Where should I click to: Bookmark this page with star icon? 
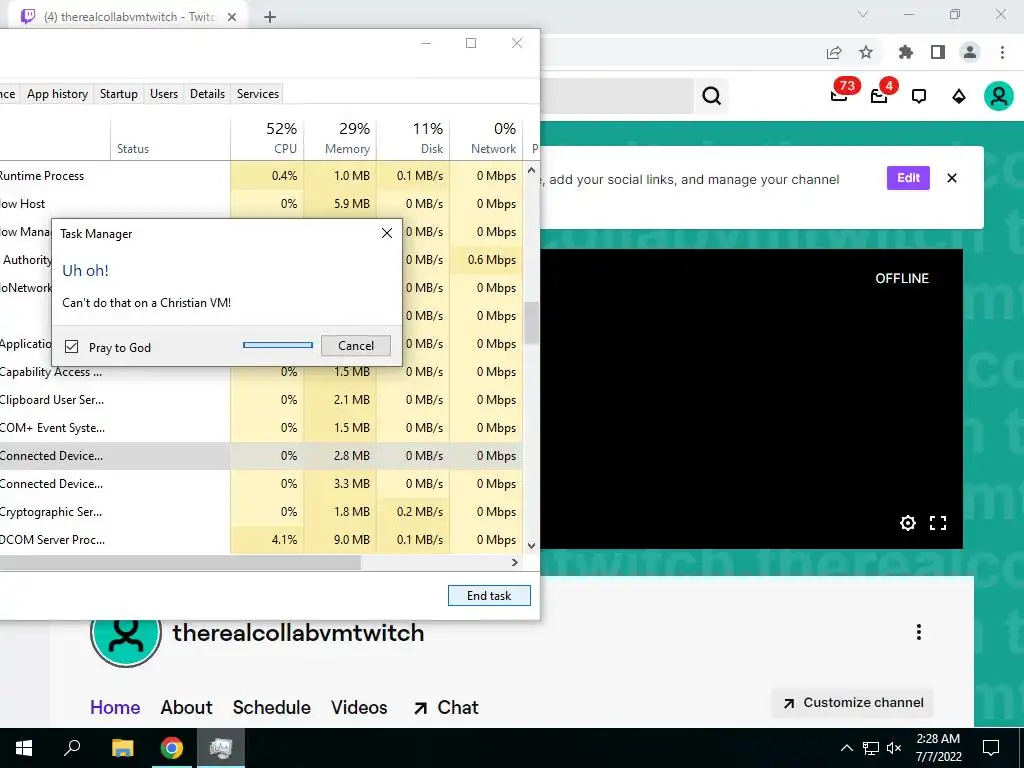pyautogui.click(x=866, y=52)
